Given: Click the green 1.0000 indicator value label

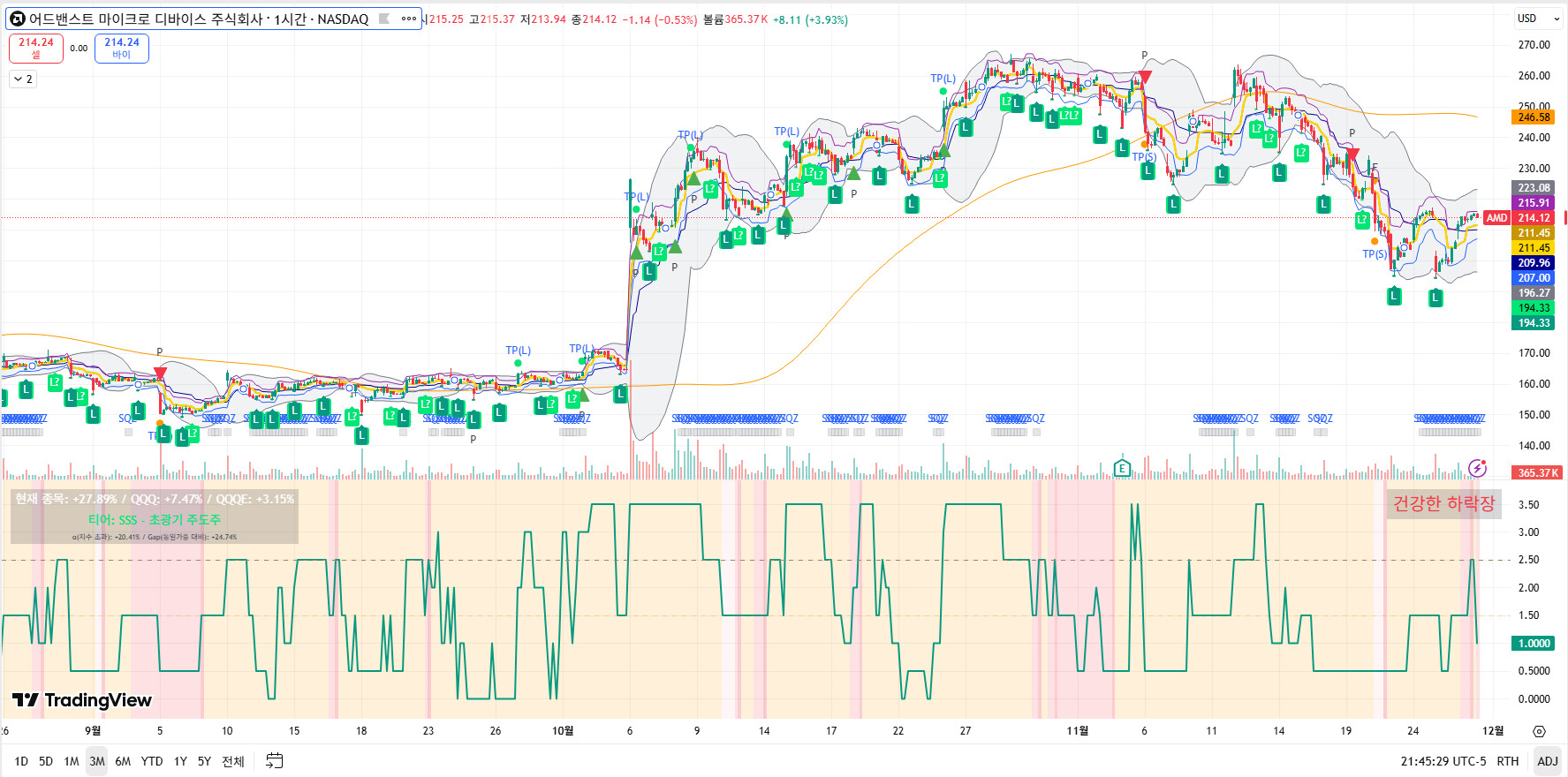Looking at the screenshot, I should 1534,644.
